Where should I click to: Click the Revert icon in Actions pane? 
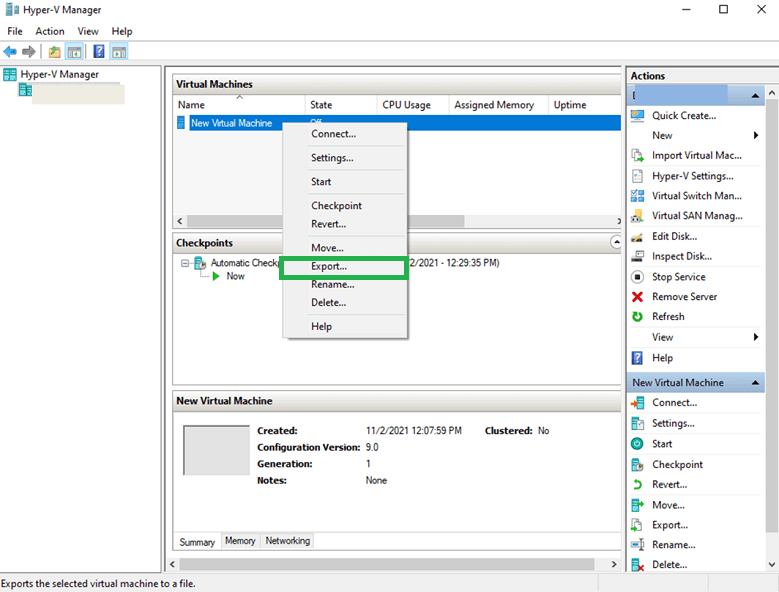(637, 484)
